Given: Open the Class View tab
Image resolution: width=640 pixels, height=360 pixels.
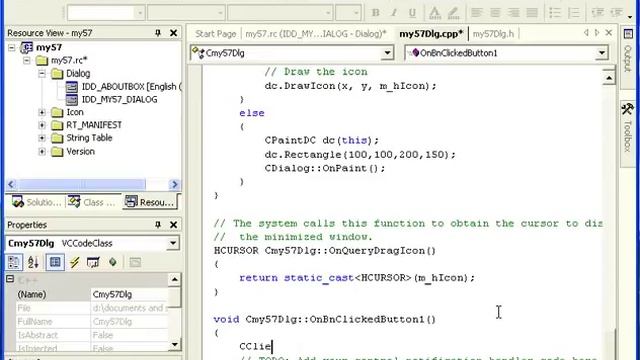Looking at the screenshot, I should click(x=92, y=202).
